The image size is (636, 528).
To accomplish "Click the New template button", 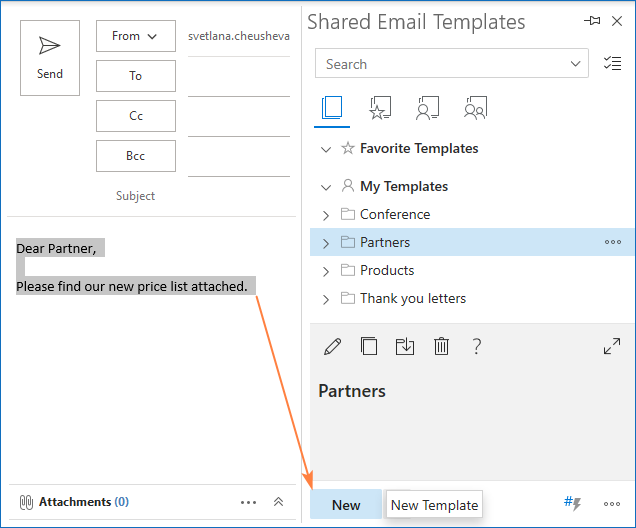I will coord(346,504).
